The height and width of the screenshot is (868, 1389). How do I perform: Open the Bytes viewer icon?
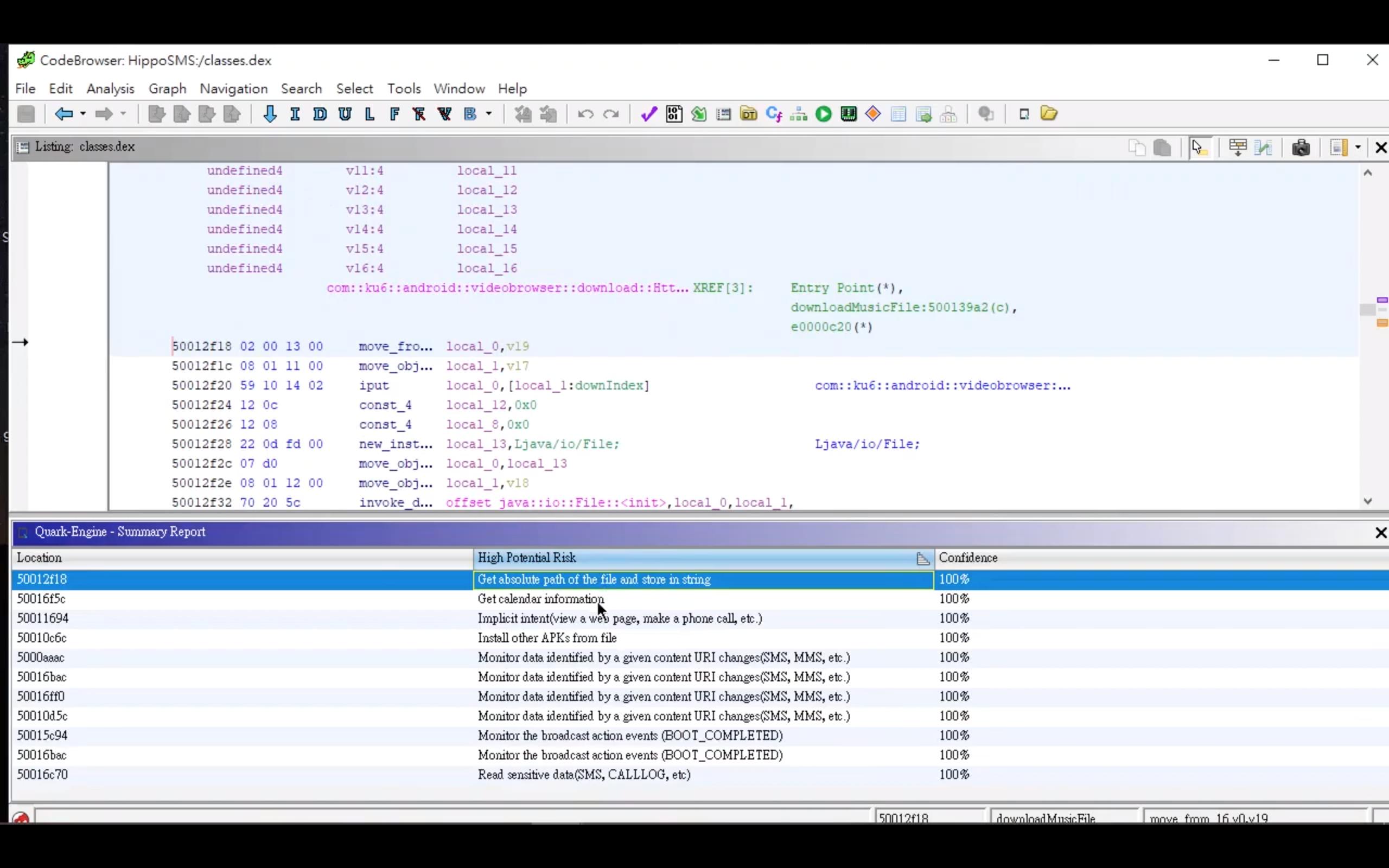pyautogui.click(x=674, y=114)
